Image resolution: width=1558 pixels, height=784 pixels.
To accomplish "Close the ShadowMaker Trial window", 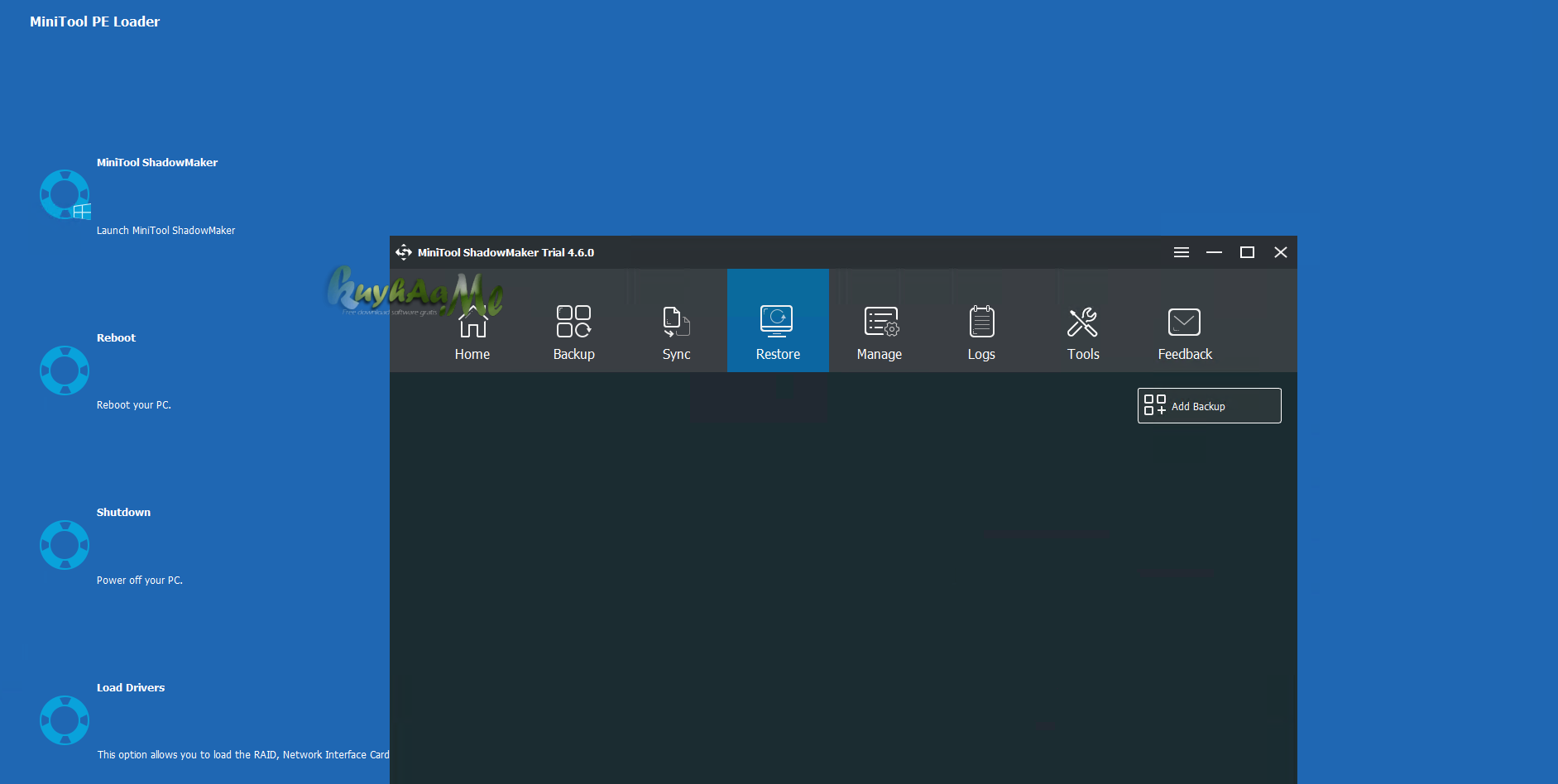I will [x=1280, y=252].
